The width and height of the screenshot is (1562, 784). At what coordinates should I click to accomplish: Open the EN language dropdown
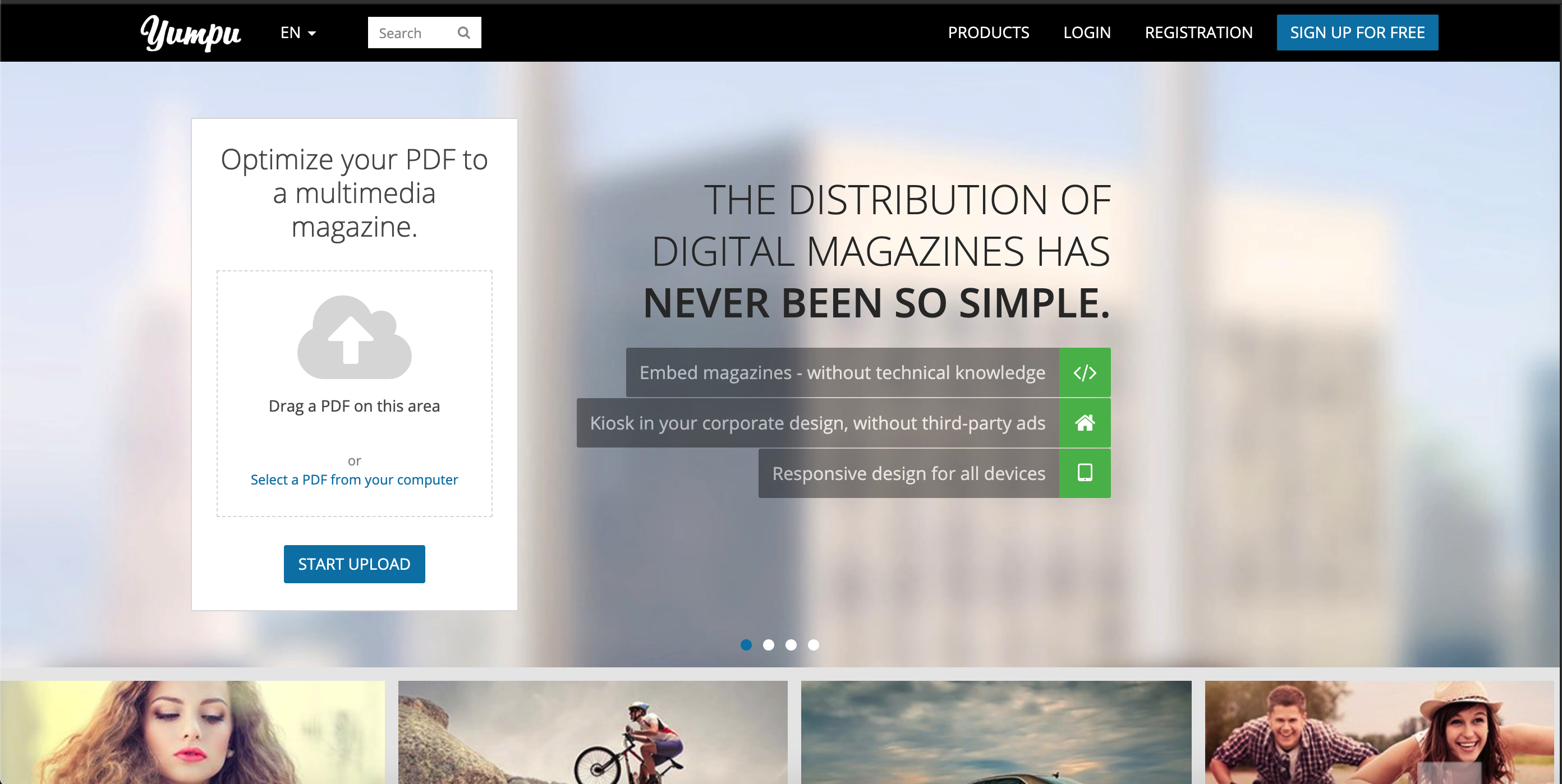pos(298,33)
